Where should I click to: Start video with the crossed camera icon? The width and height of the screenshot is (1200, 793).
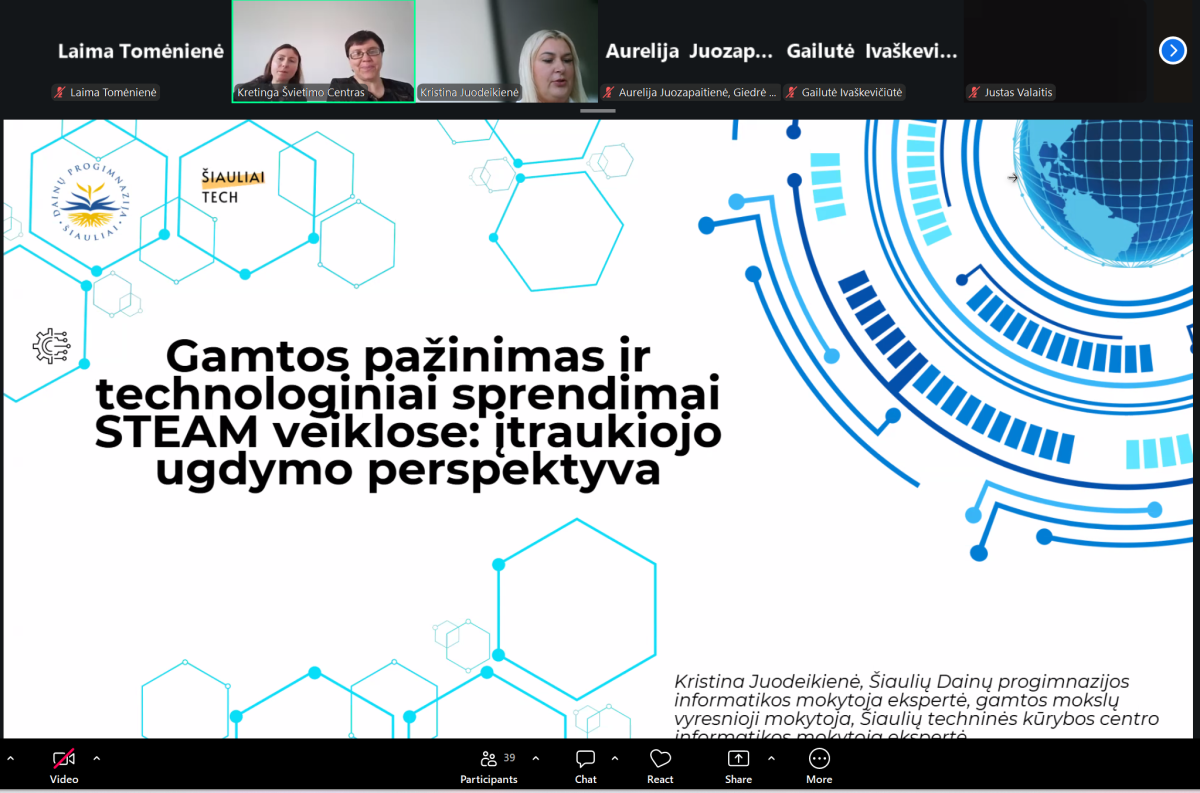[x=64, y=759]
